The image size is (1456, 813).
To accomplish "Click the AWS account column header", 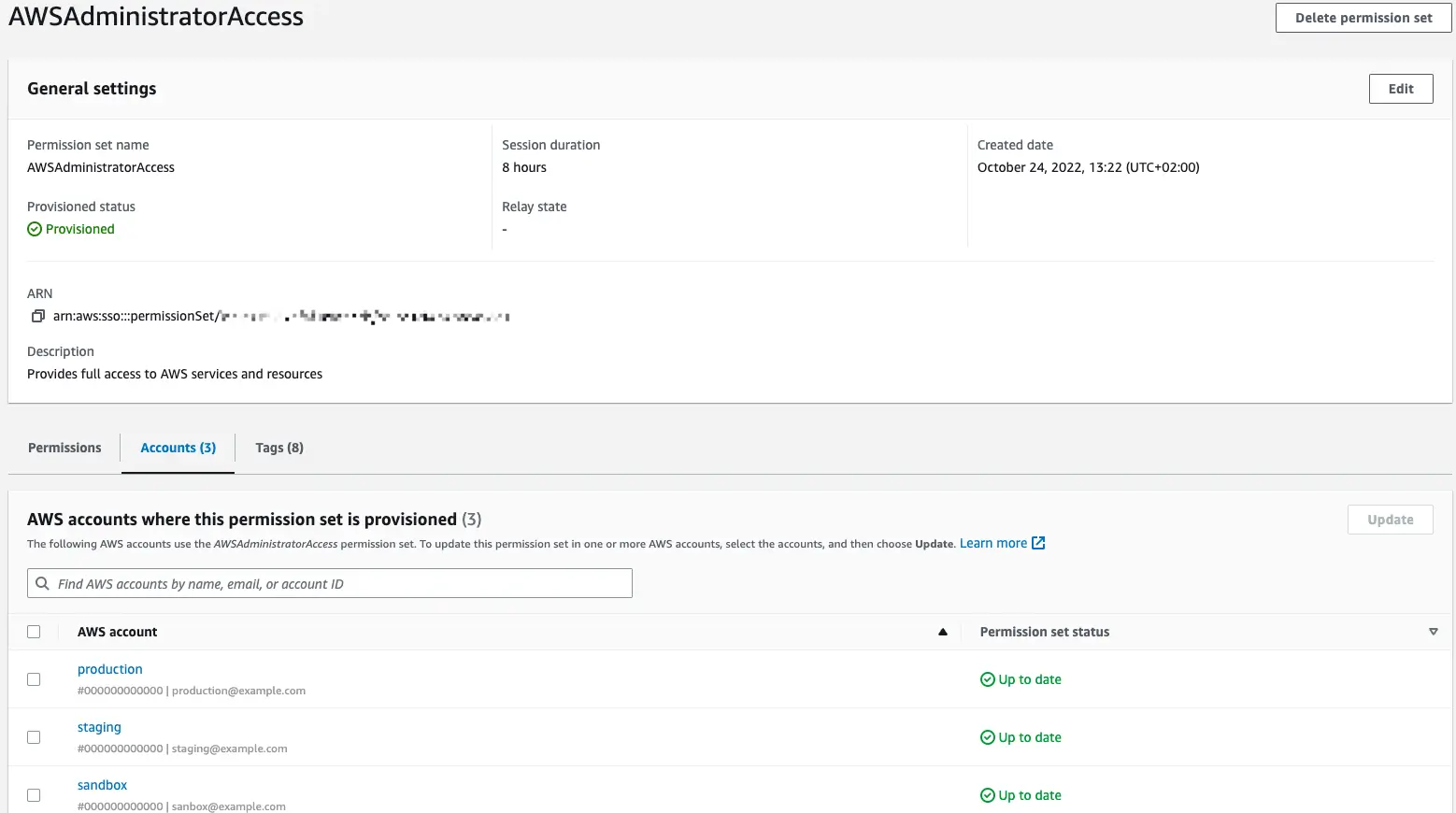I will 118,632.
